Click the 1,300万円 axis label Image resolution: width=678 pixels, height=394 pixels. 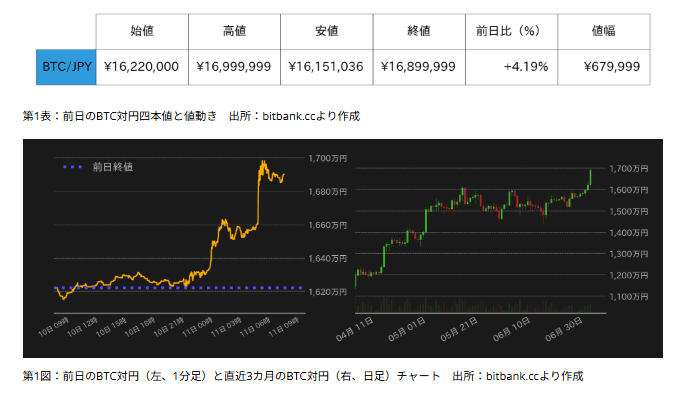pos(629,254)
